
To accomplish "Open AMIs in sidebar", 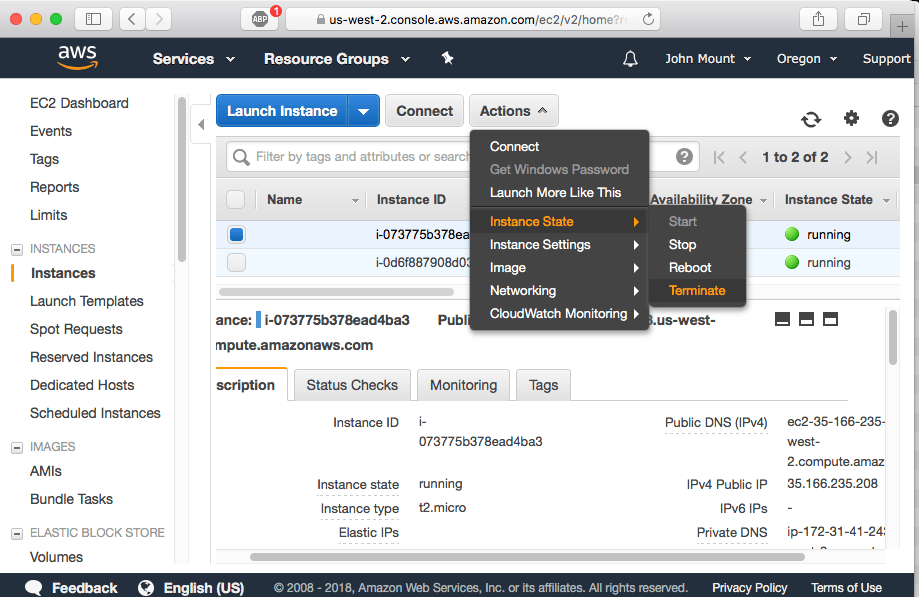I will coord(46,471).
